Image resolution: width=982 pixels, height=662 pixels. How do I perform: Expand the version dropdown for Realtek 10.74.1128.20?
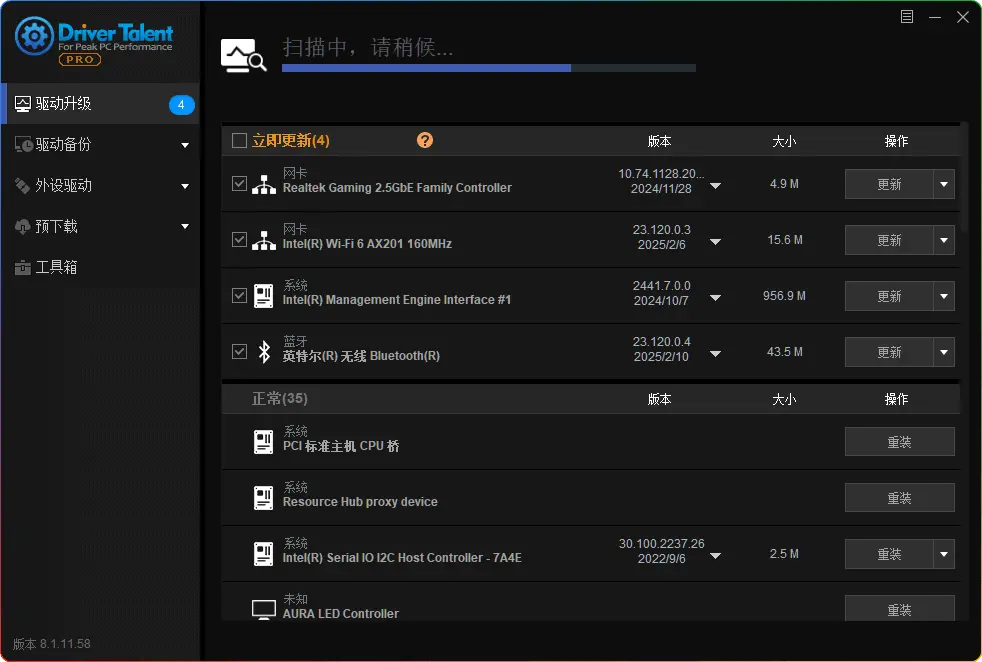point(715,186)
